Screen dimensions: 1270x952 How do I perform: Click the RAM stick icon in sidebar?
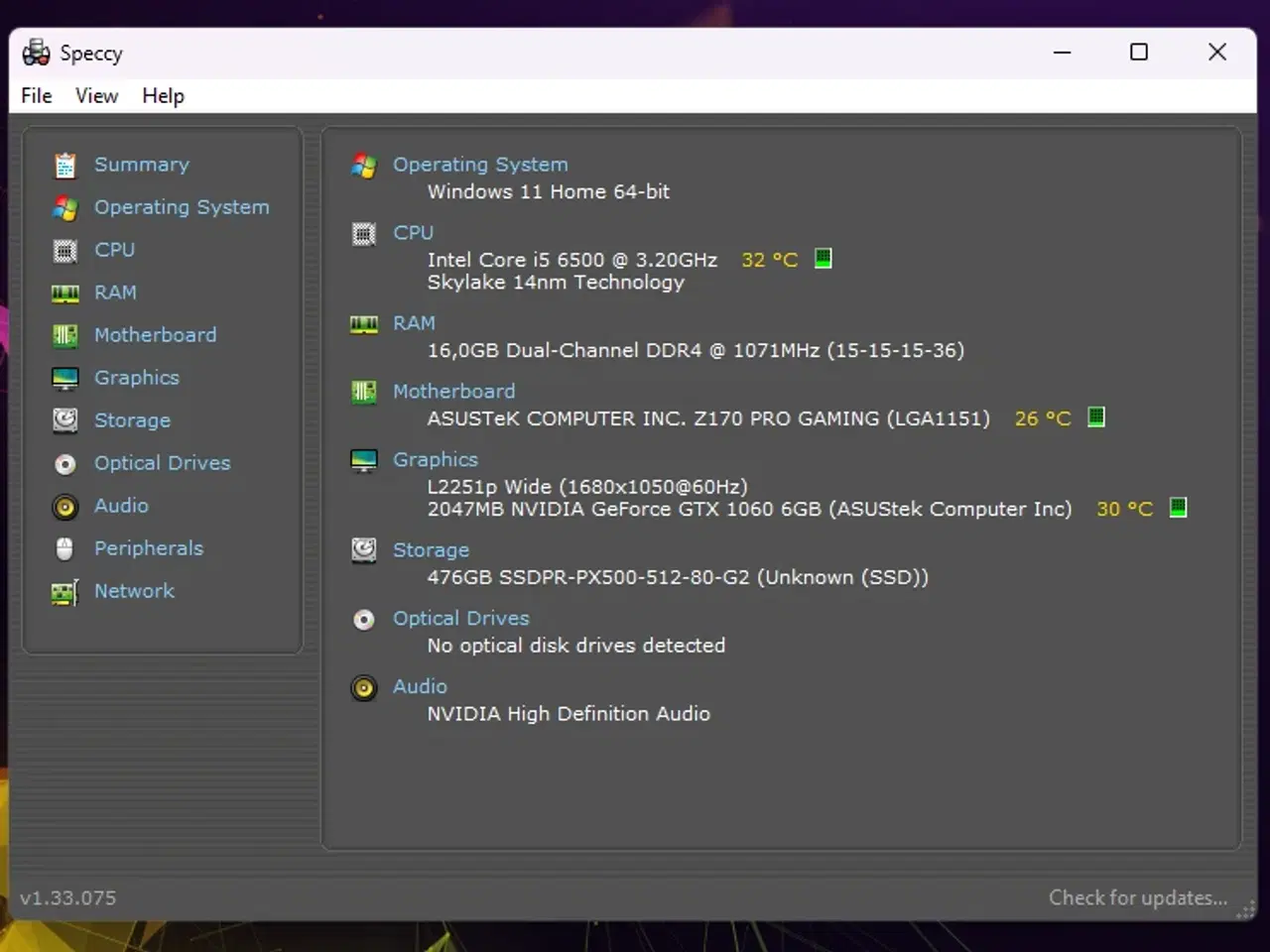pyautogui.click(x=65, y=293)
